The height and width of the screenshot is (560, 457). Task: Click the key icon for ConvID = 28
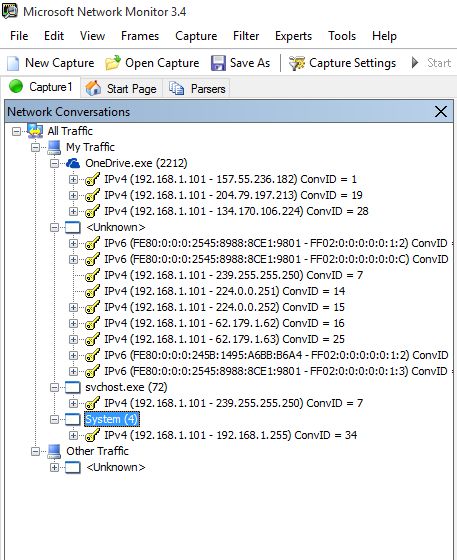(92, 211)
